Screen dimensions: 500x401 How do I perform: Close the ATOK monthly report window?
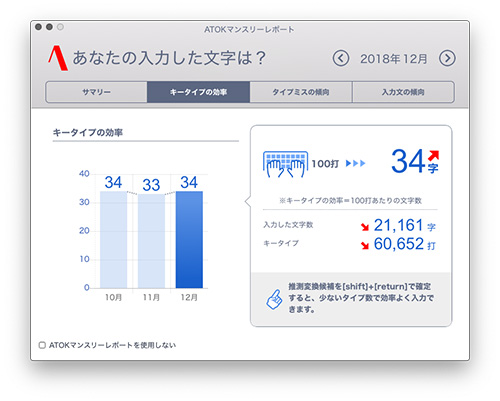click(38, 27)
